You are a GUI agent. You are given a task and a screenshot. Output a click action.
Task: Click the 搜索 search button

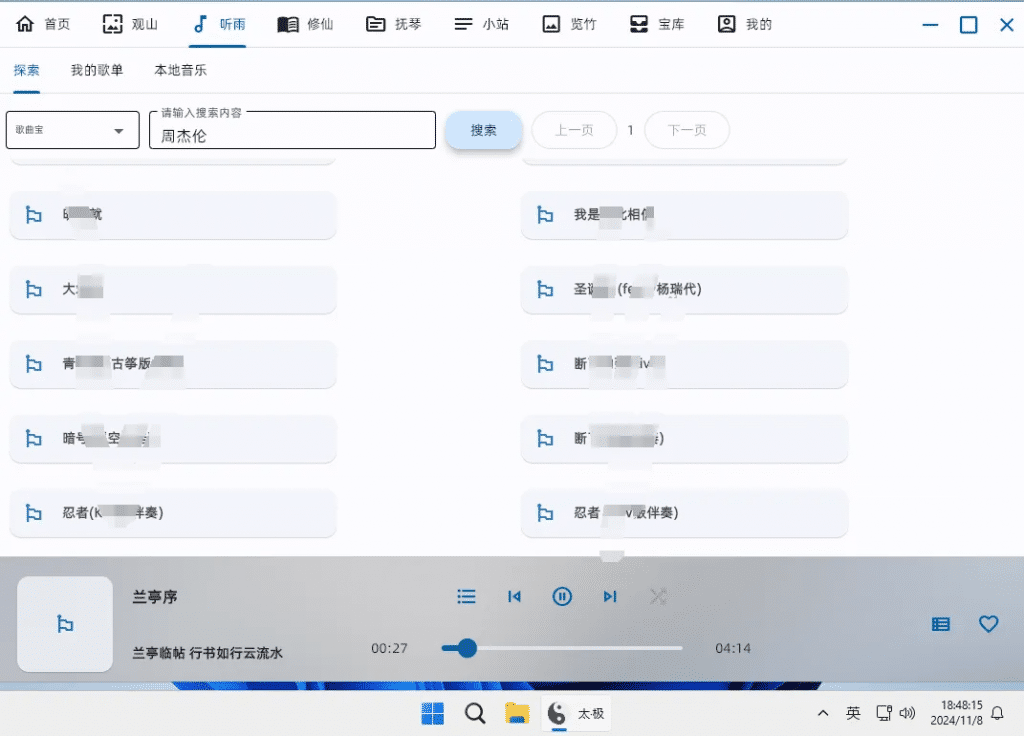pos(484,130)
